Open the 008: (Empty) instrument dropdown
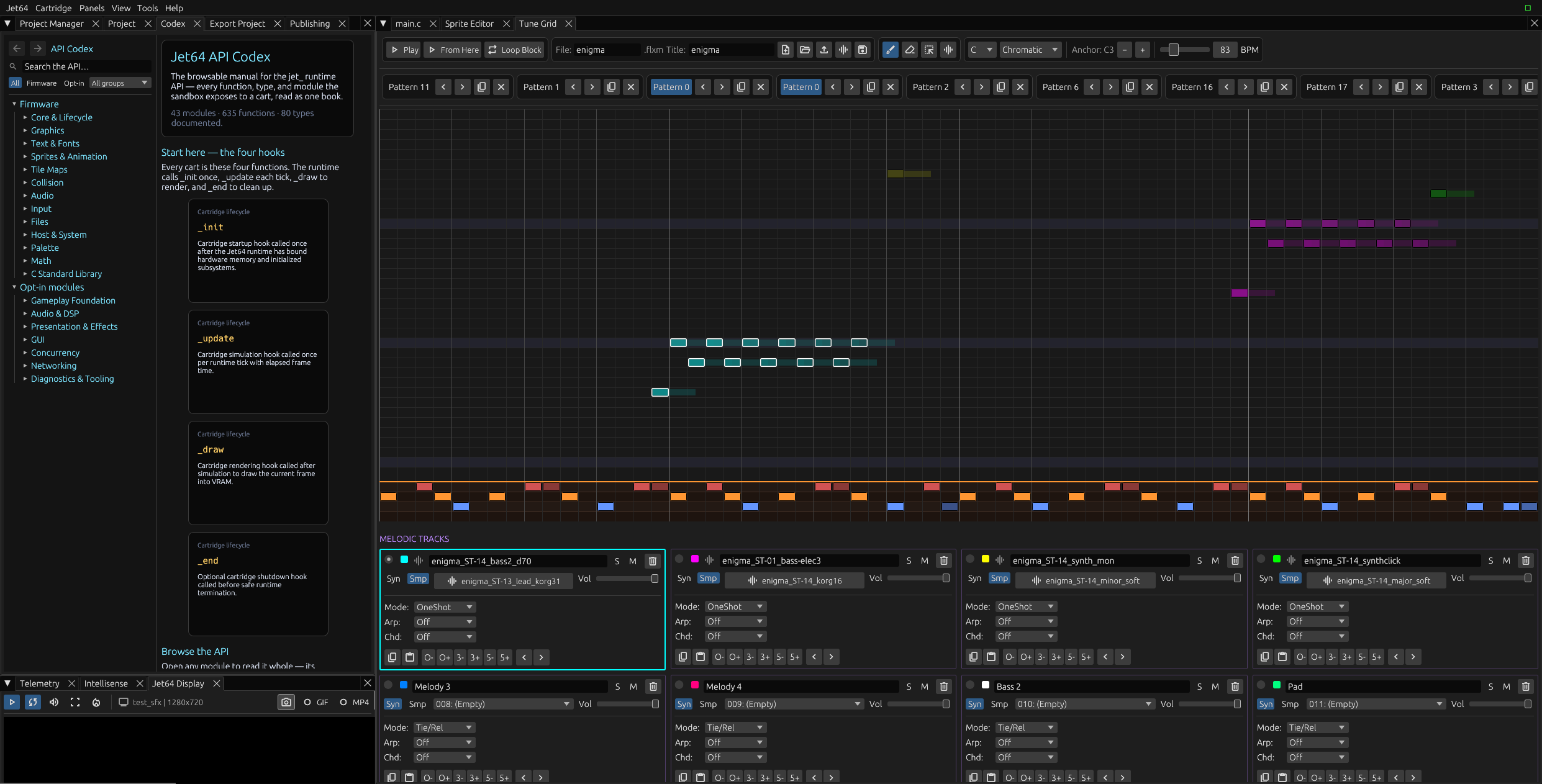Image resolution: width=1542 pixels, height=784 pixels. coord(503,704)
